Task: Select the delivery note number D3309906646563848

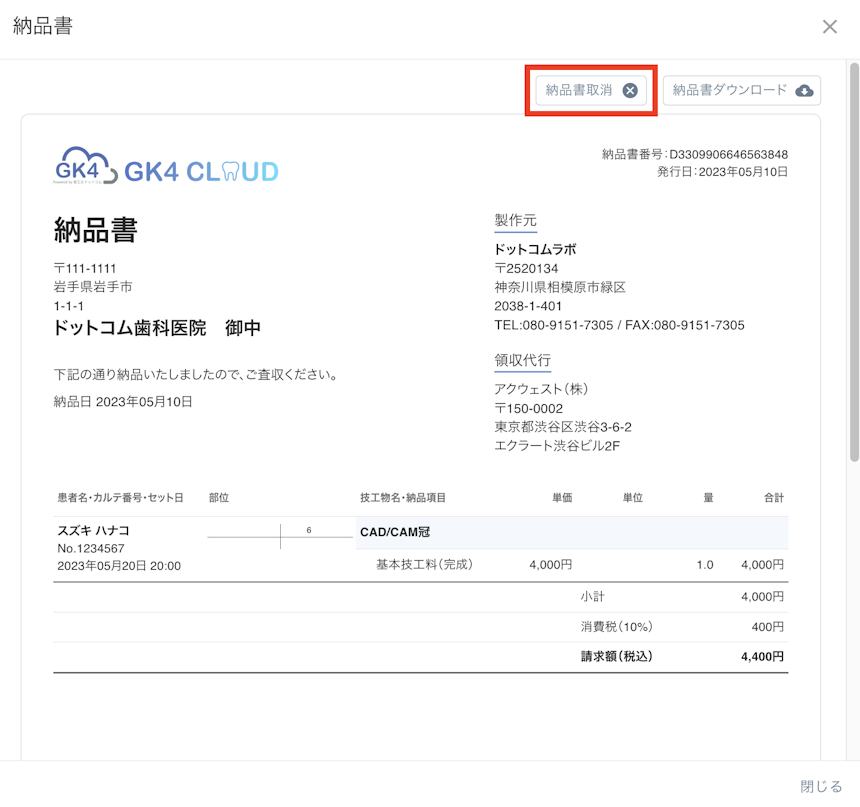Action: (728, 155)
